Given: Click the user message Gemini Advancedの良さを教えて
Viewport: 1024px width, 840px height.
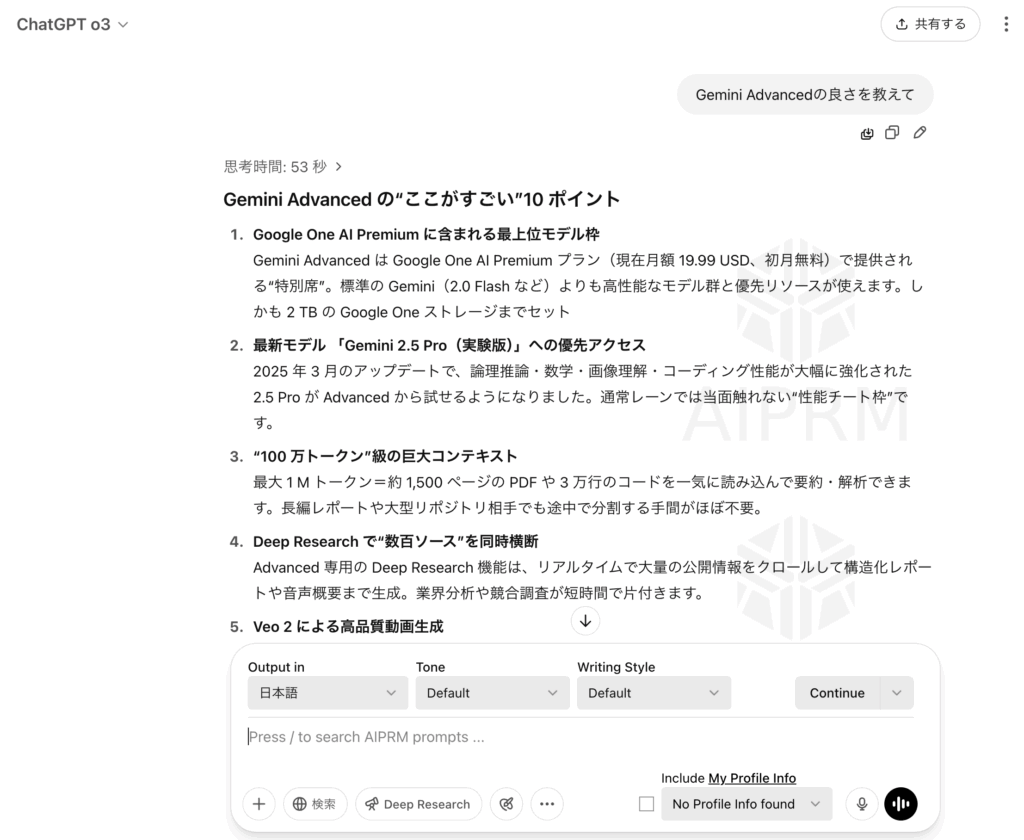Looking at the screenshot, I should point(805,95).
